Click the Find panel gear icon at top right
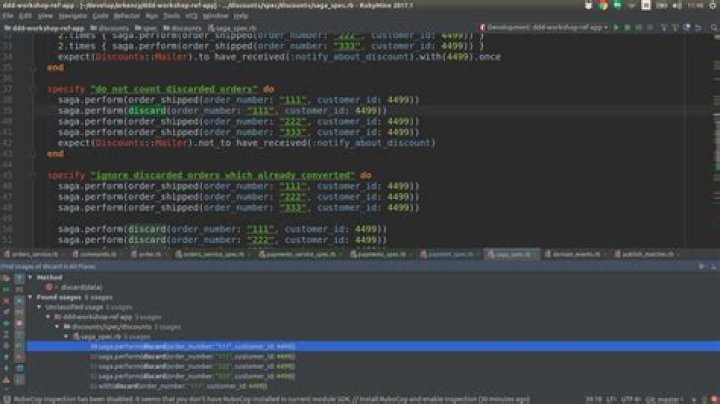 click(x=702, y=267)
